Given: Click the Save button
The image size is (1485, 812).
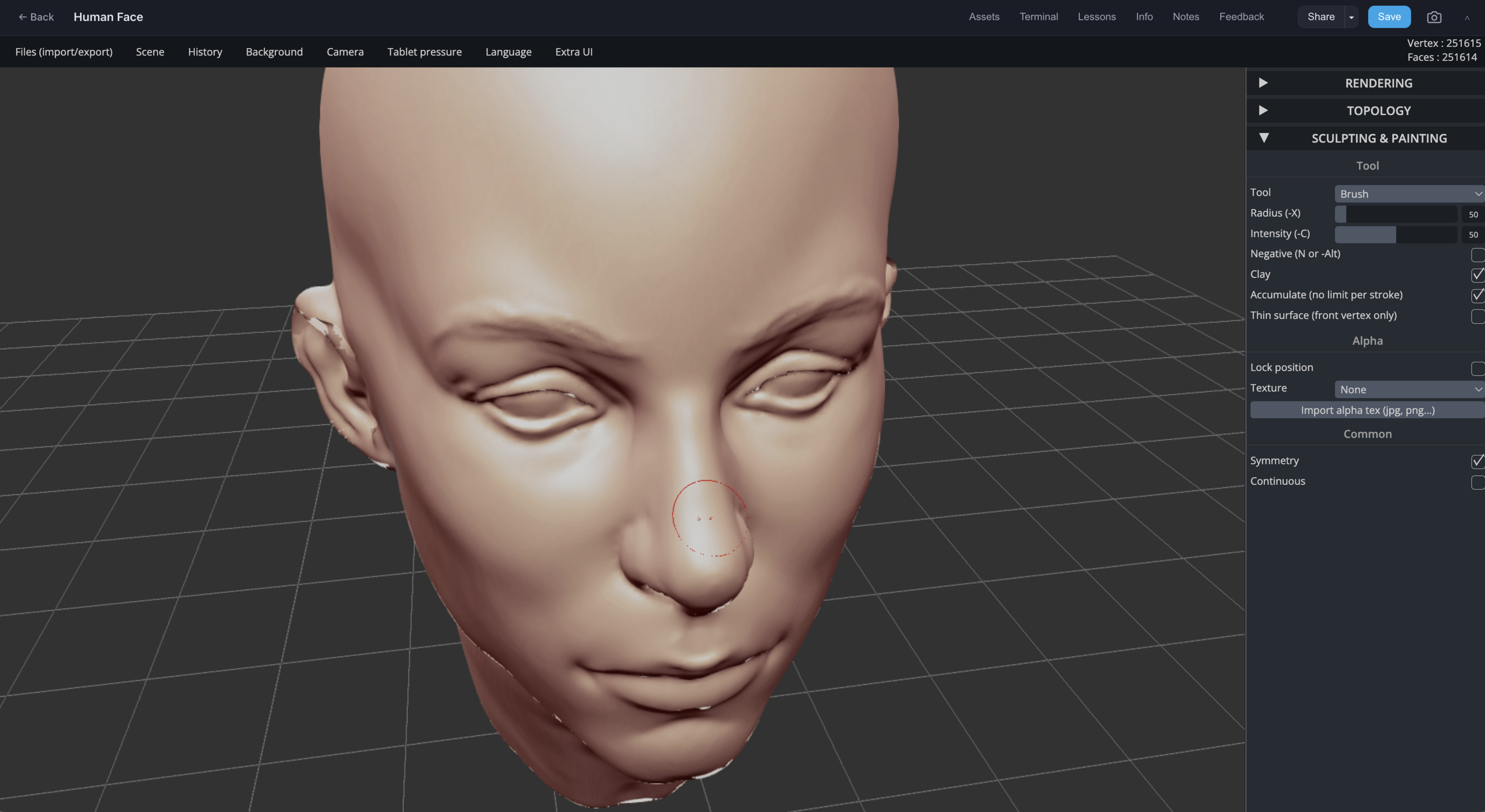Looking at the screenshot, I should (1389, 17).
